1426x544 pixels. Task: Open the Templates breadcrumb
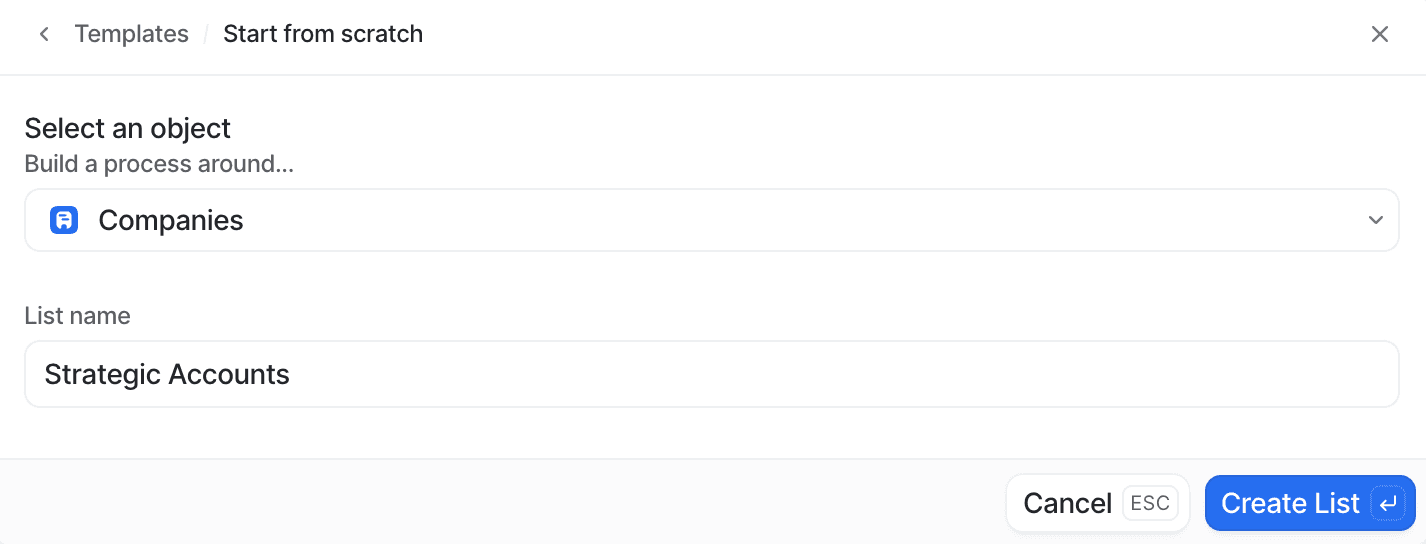[131, 34]
